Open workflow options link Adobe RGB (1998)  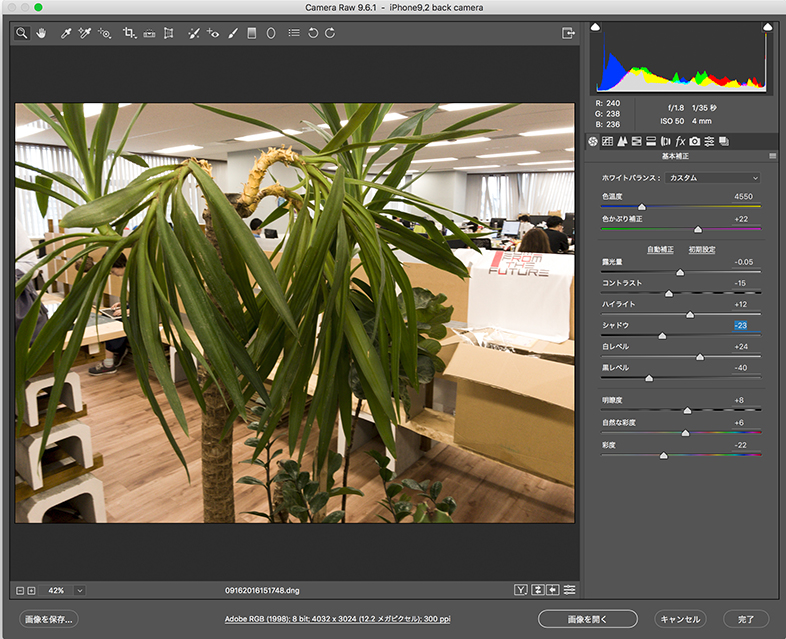click(337, 619)
